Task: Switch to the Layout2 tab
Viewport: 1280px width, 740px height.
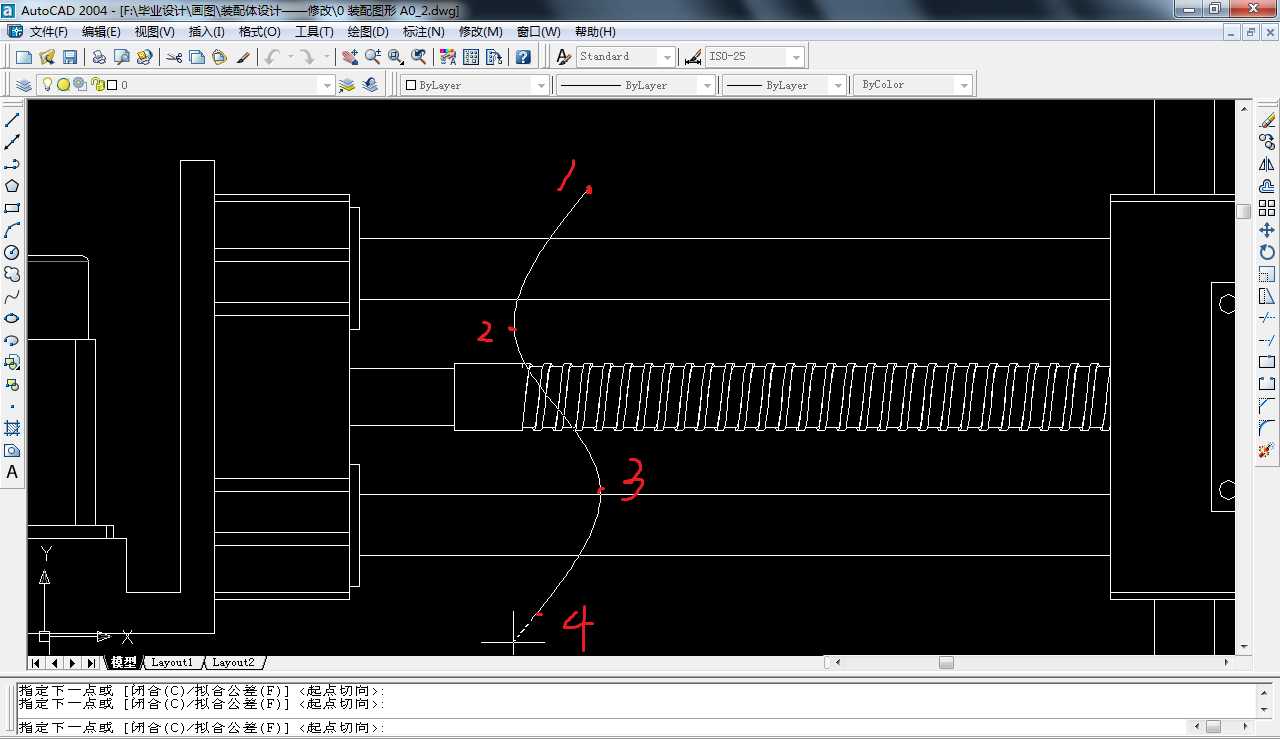Action: click(x=233, y=663)
